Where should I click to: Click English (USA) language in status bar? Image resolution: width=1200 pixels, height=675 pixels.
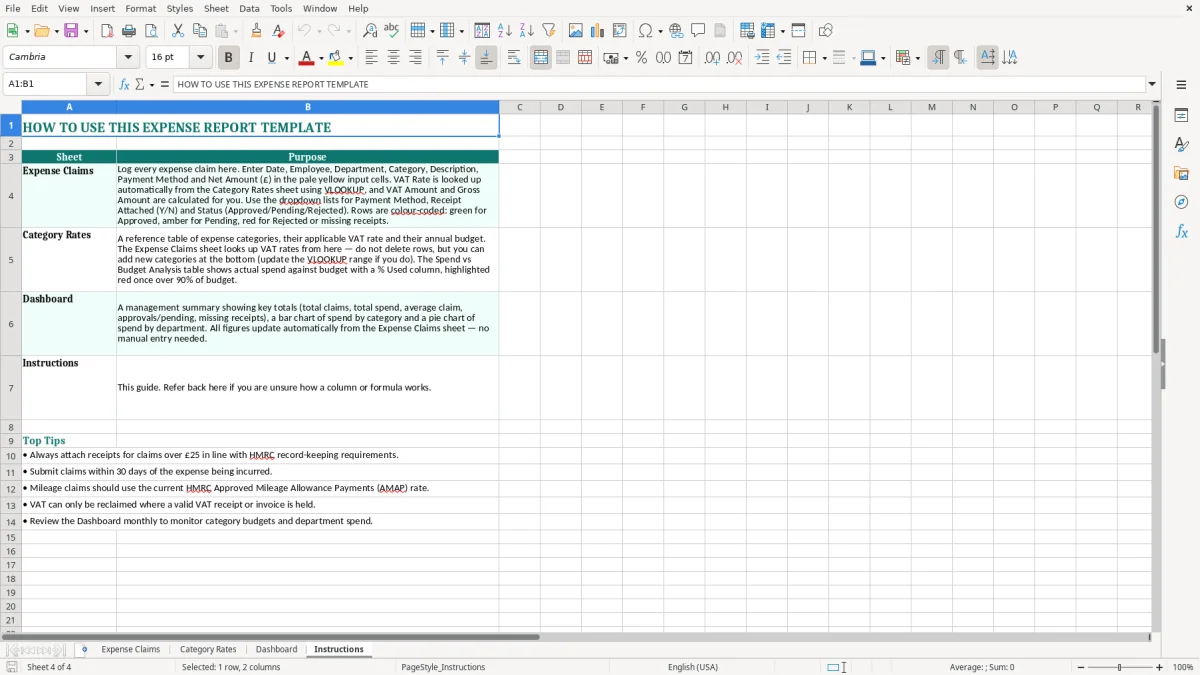[x=693, y=667]
